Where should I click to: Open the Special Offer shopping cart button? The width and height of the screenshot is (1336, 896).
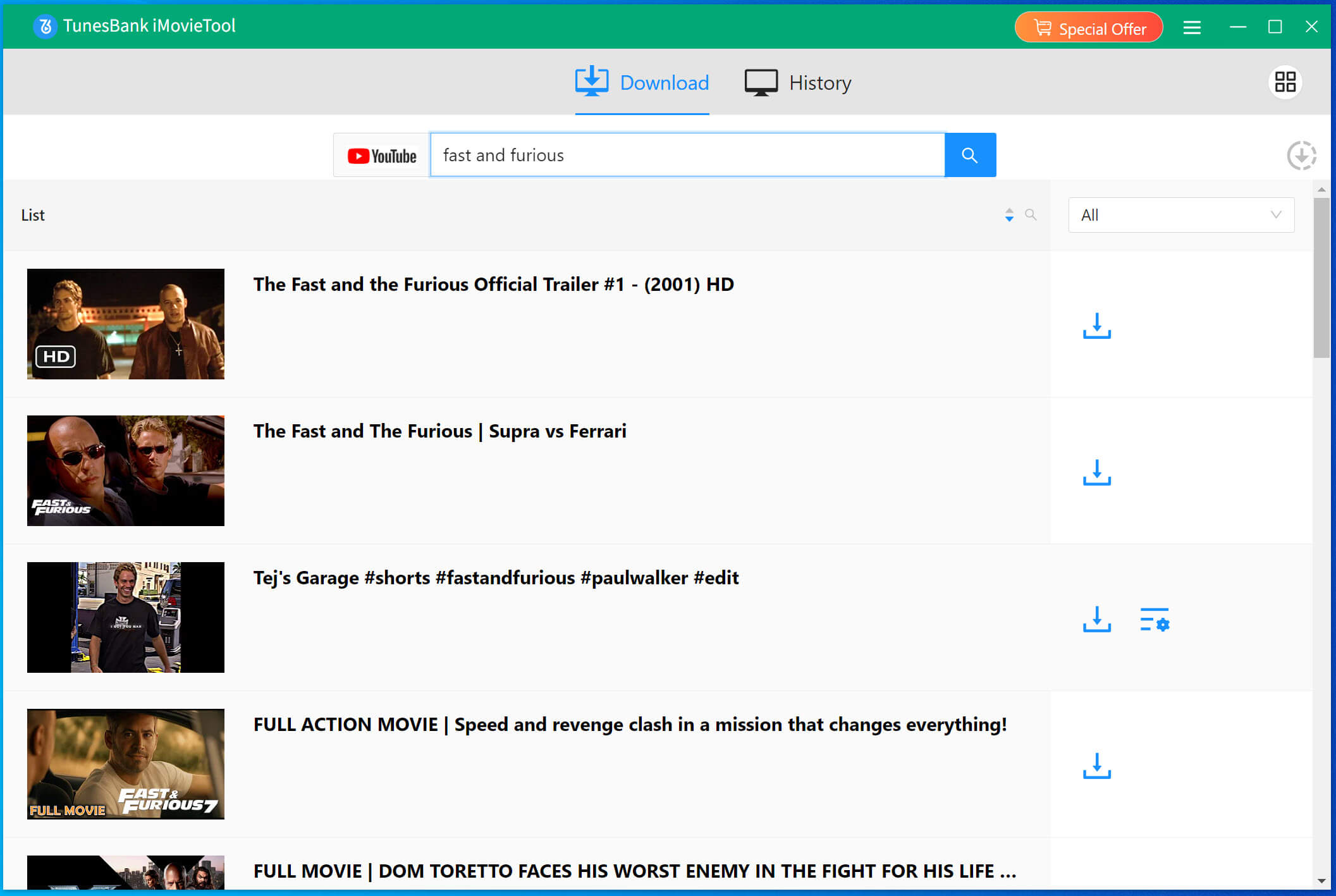point(1089,28)
